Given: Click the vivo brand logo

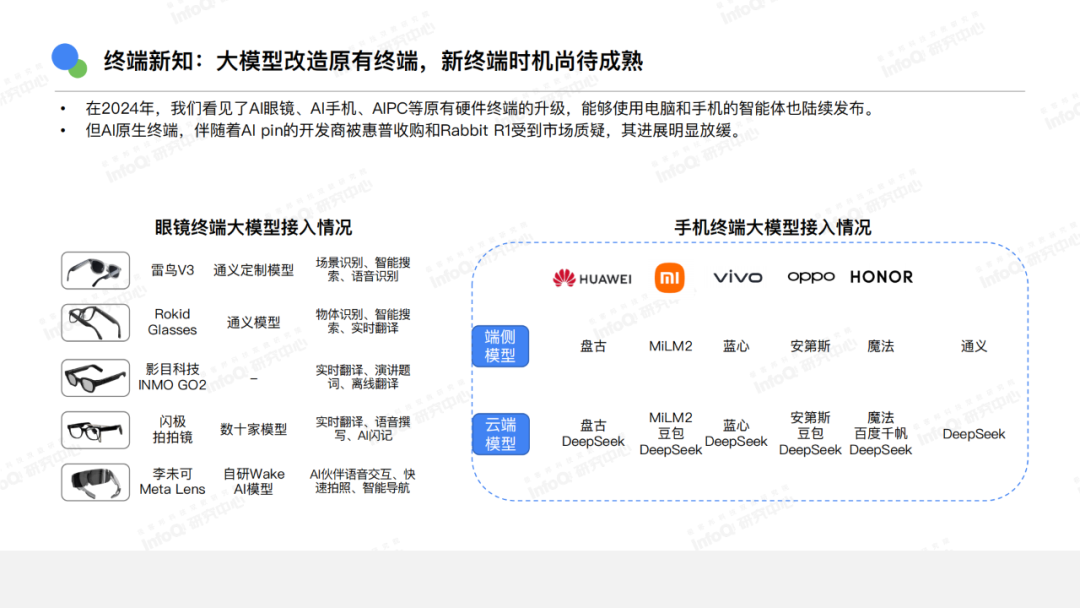Looking at the screenshot, I should (x=738, y=277).
